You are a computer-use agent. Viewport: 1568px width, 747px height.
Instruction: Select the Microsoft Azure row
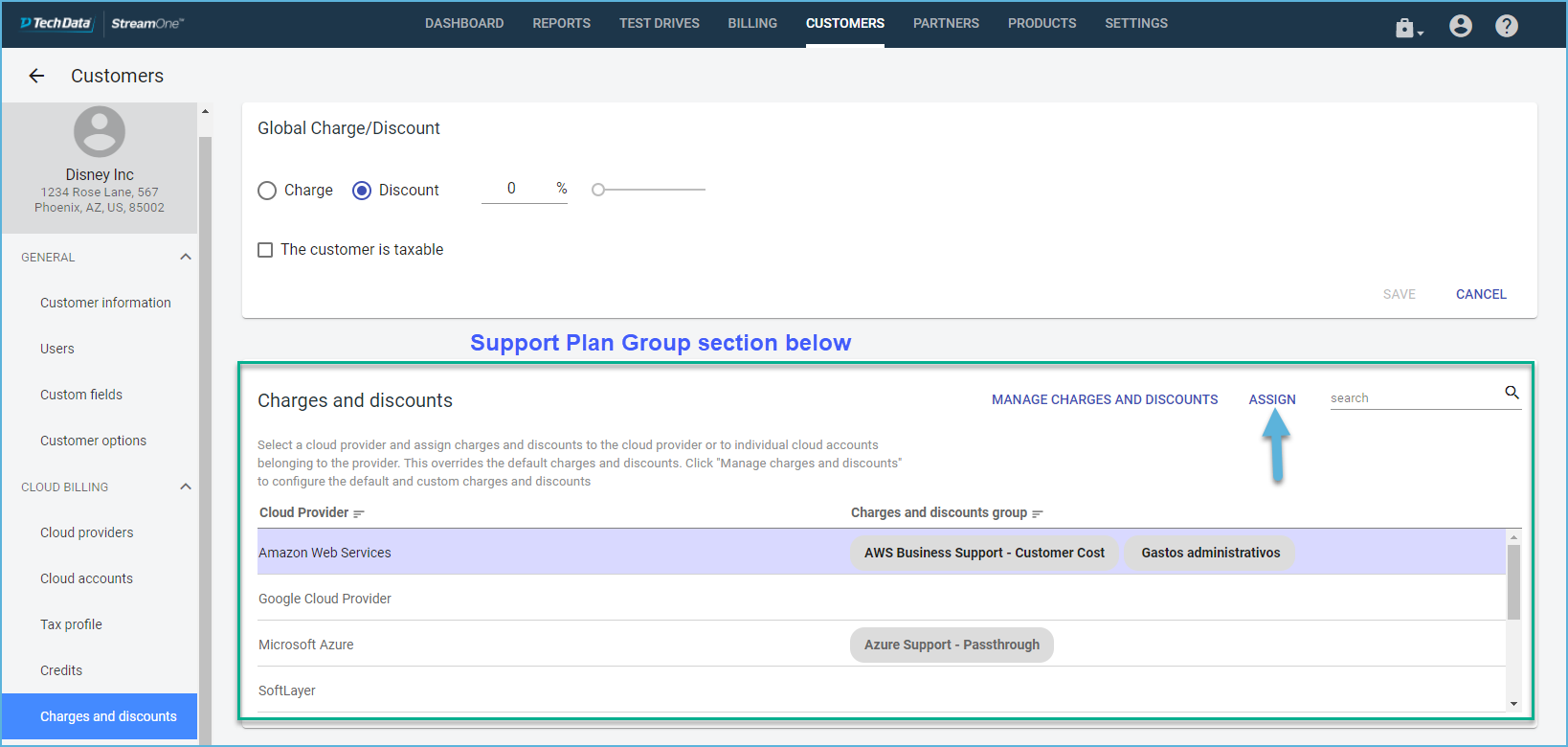pyautogui.click(x=881, y=645)
